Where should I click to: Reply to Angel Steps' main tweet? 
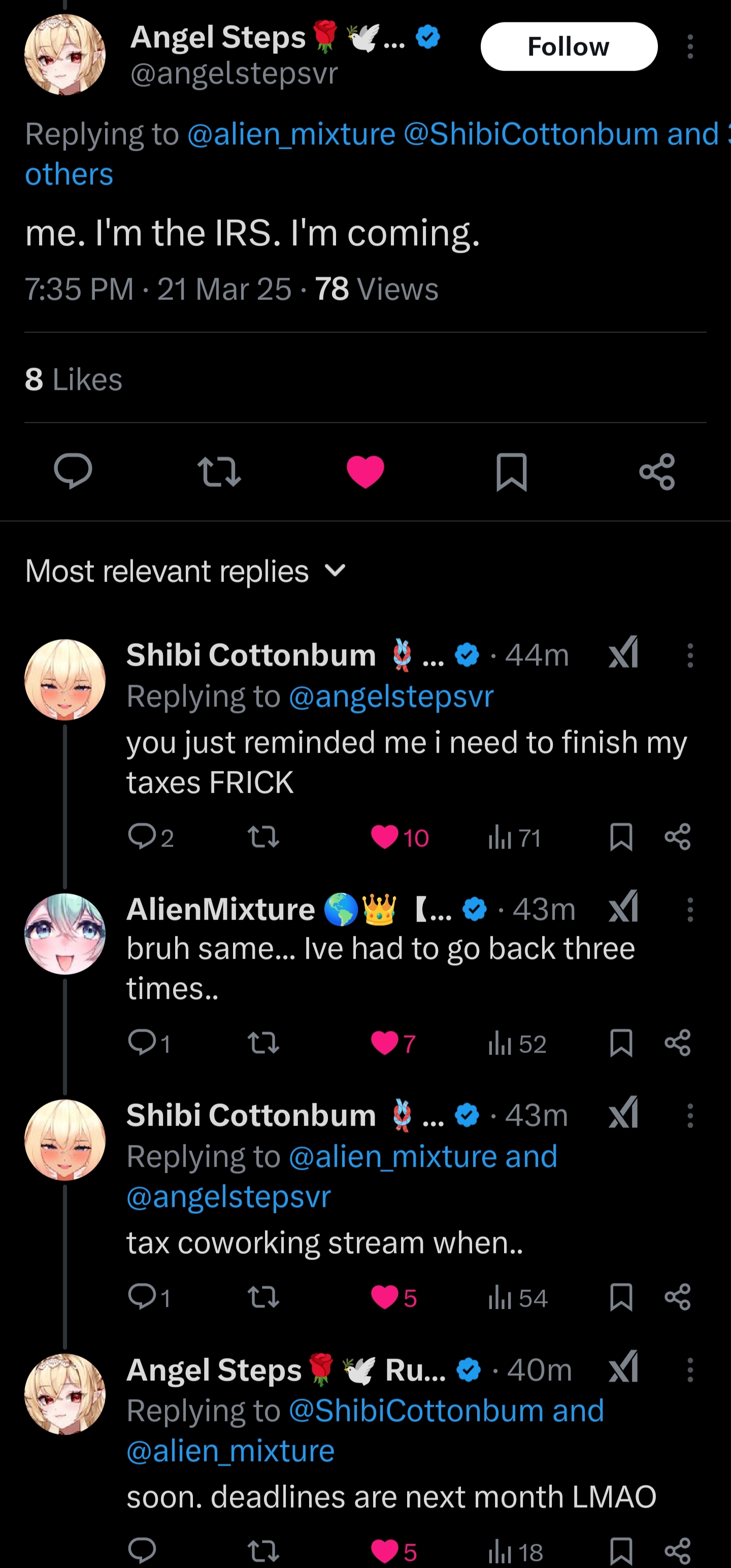(73, 471)
